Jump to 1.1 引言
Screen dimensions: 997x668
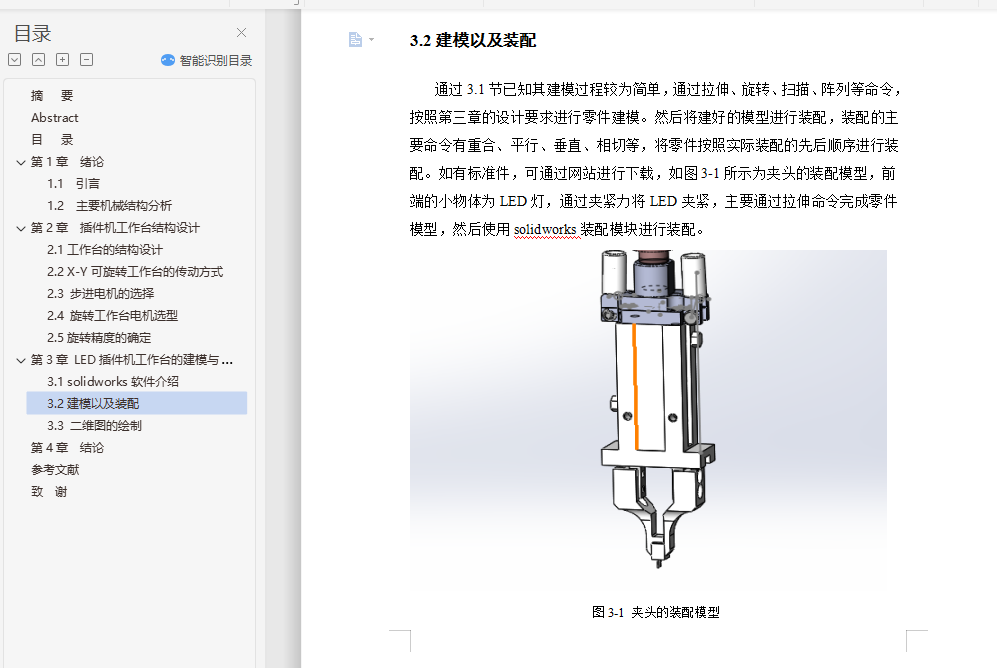(x=73, y=184)
